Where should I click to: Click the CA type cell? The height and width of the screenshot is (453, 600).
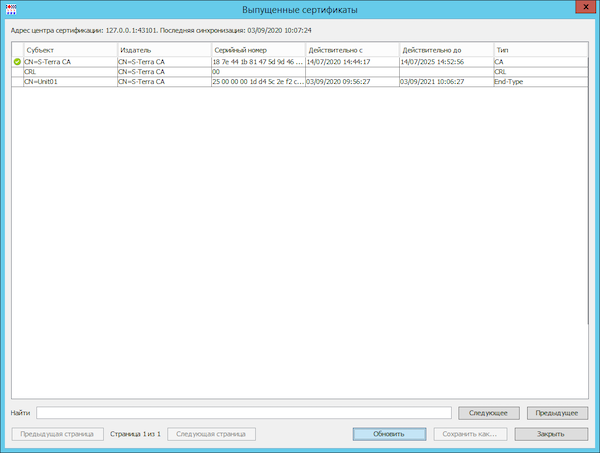tap(541, 62)
